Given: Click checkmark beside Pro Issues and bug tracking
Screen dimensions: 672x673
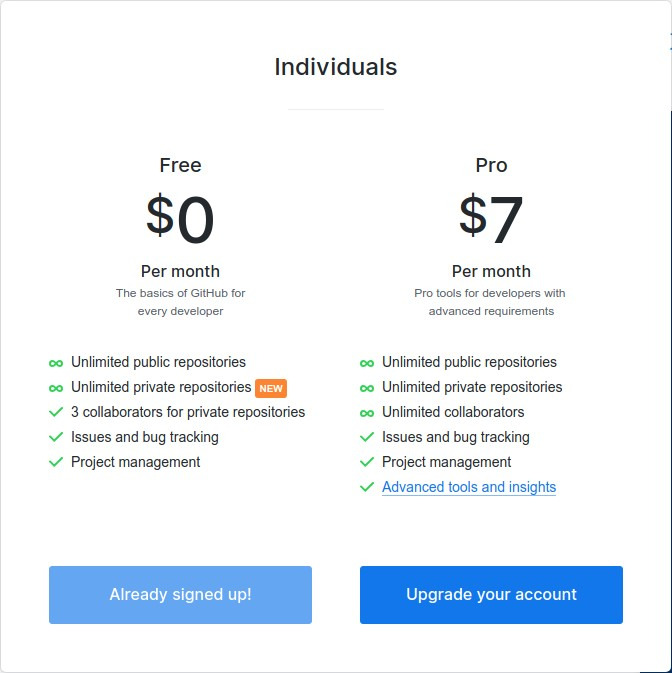Looking at the screenshot, I should [367, 437].
